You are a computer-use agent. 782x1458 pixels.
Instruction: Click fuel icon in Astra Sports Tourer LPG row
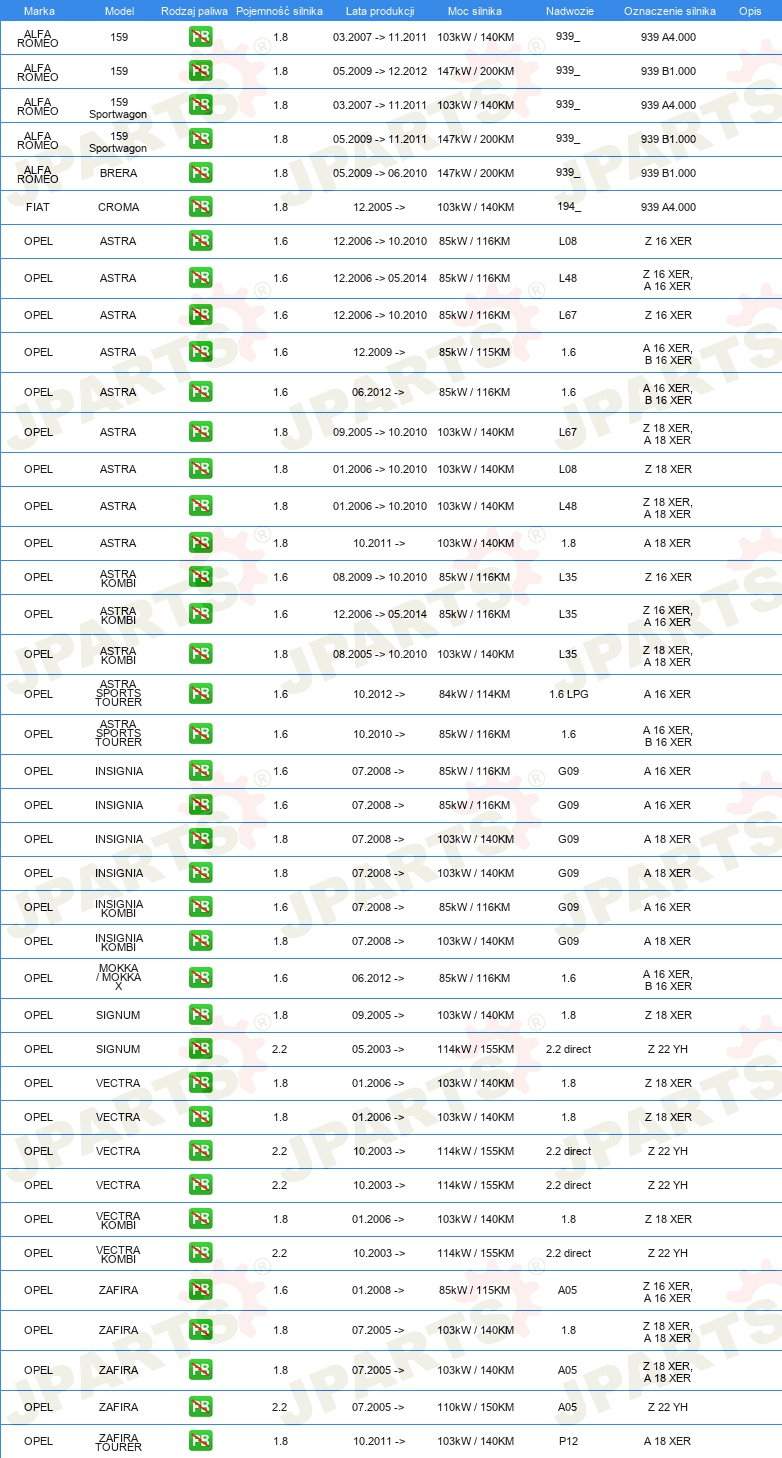coord(200,694)
